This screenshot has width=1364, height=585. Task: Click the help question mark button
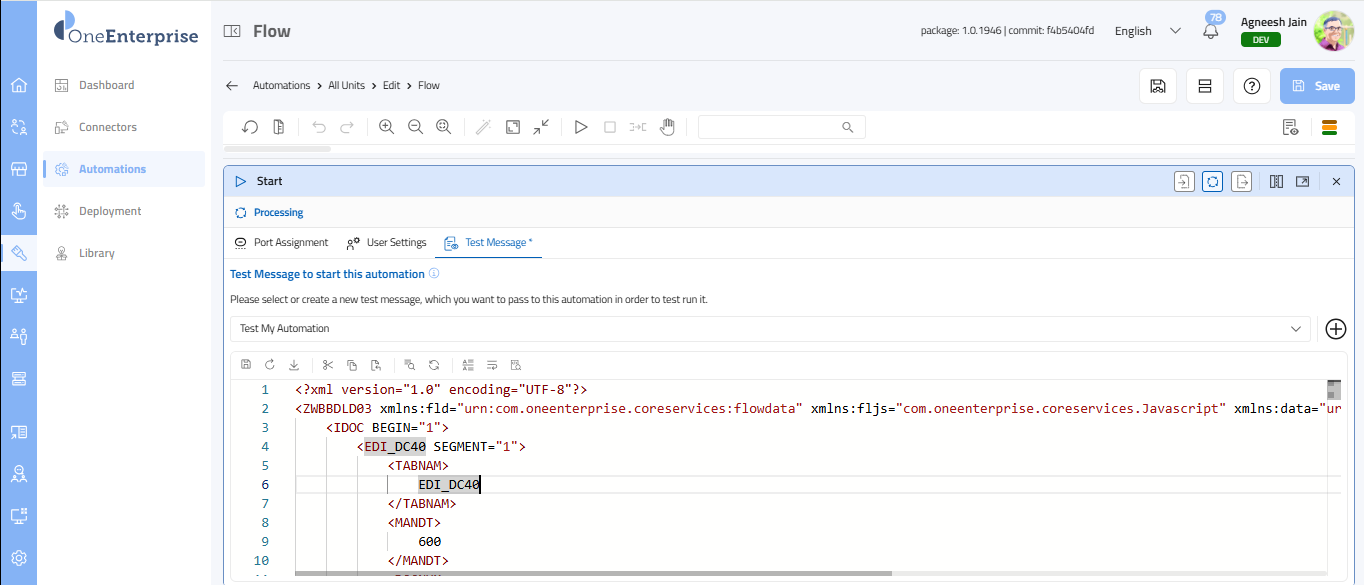pyautogui.click(x=1251, y=86)
